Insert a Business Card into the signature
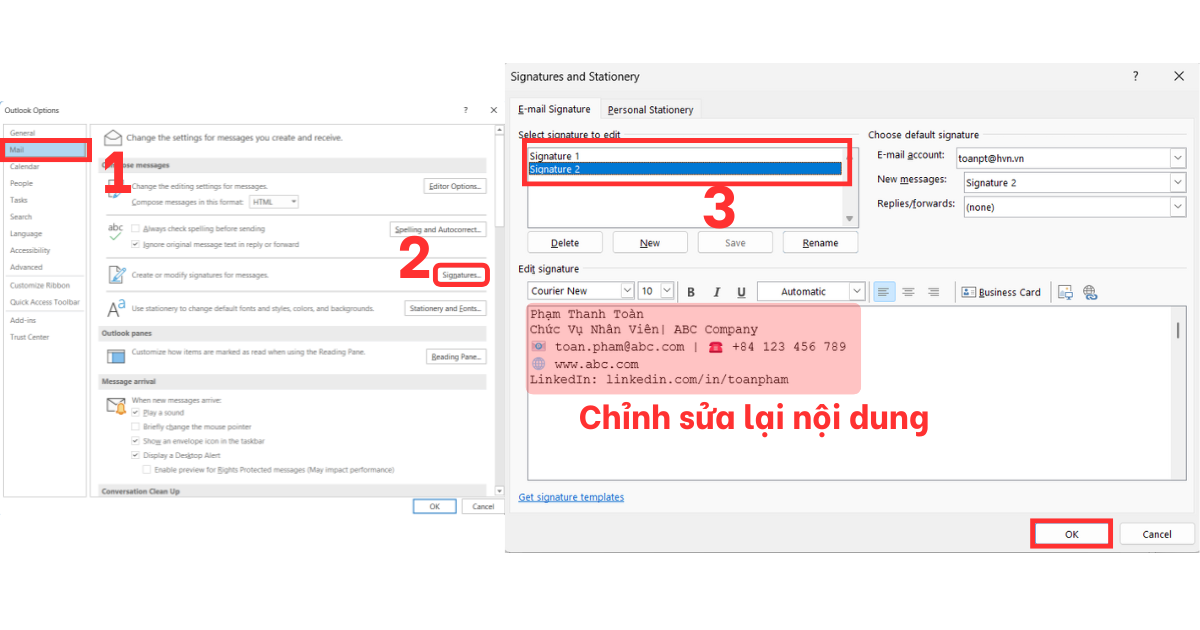 click(x=1001, y=291)
